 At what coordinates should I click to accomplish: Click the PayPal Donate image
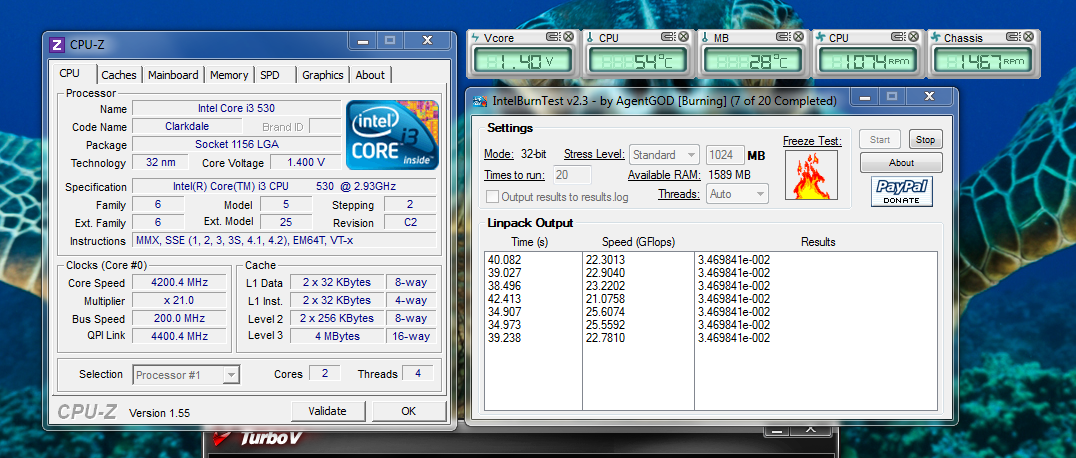[902, 191]
